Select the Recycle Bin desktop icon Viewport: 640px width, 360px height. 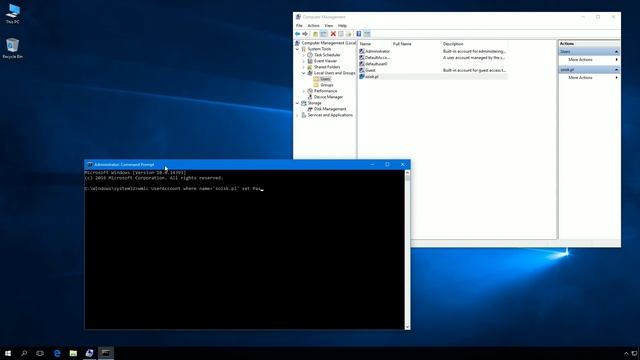click(13, 48)
